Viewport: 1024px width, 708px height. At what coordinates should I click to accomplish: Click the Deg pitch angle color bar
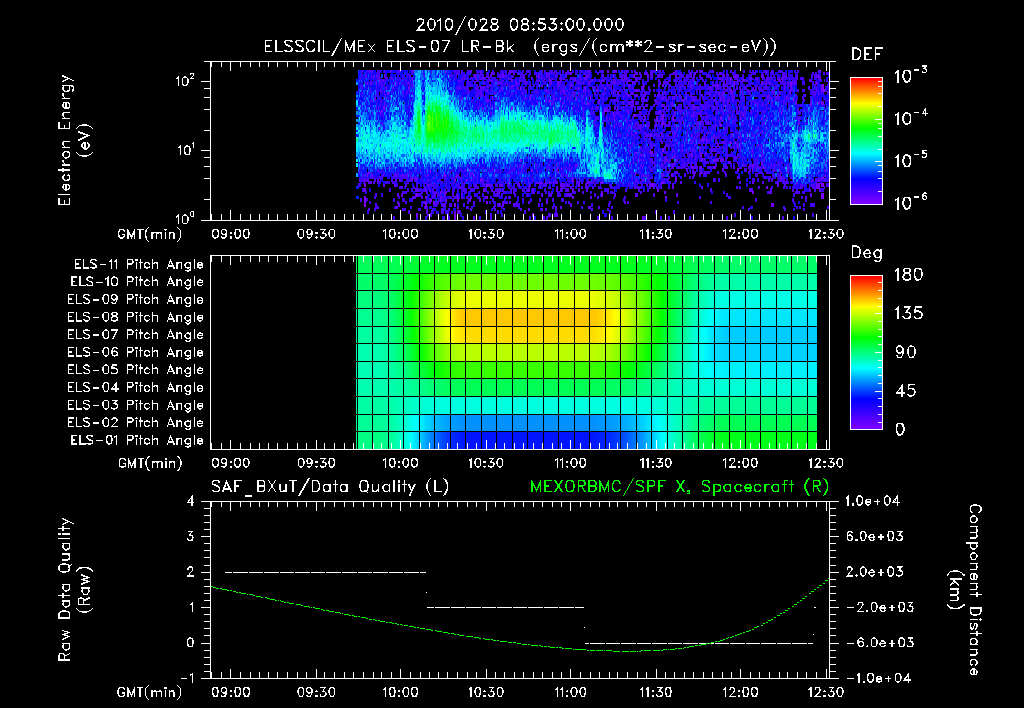[867, 352]
